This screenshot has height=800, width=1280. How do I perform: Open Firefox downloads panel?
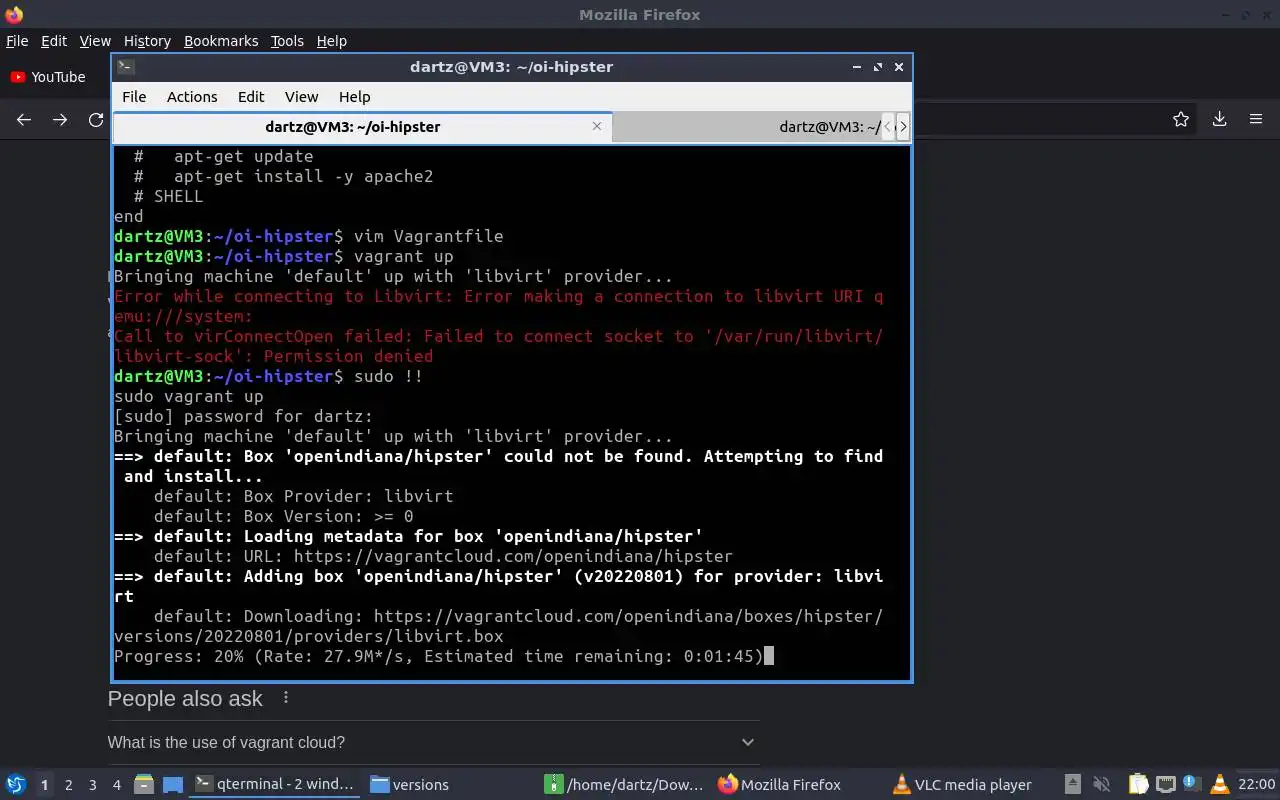coord(1219,119)
